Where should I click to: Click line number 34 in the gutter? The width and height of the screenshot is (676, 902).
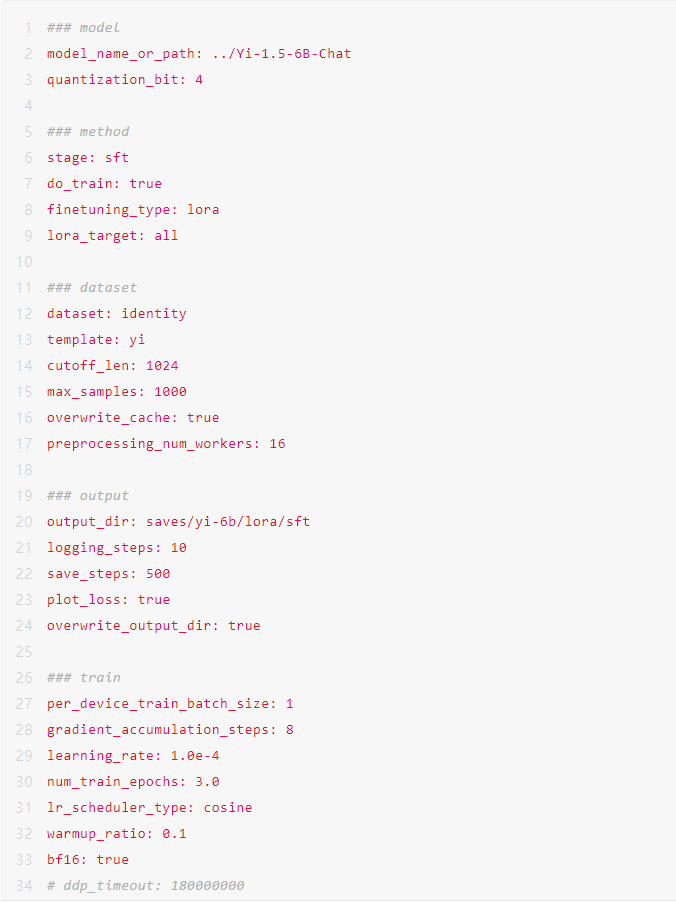[x=24, y=886]
